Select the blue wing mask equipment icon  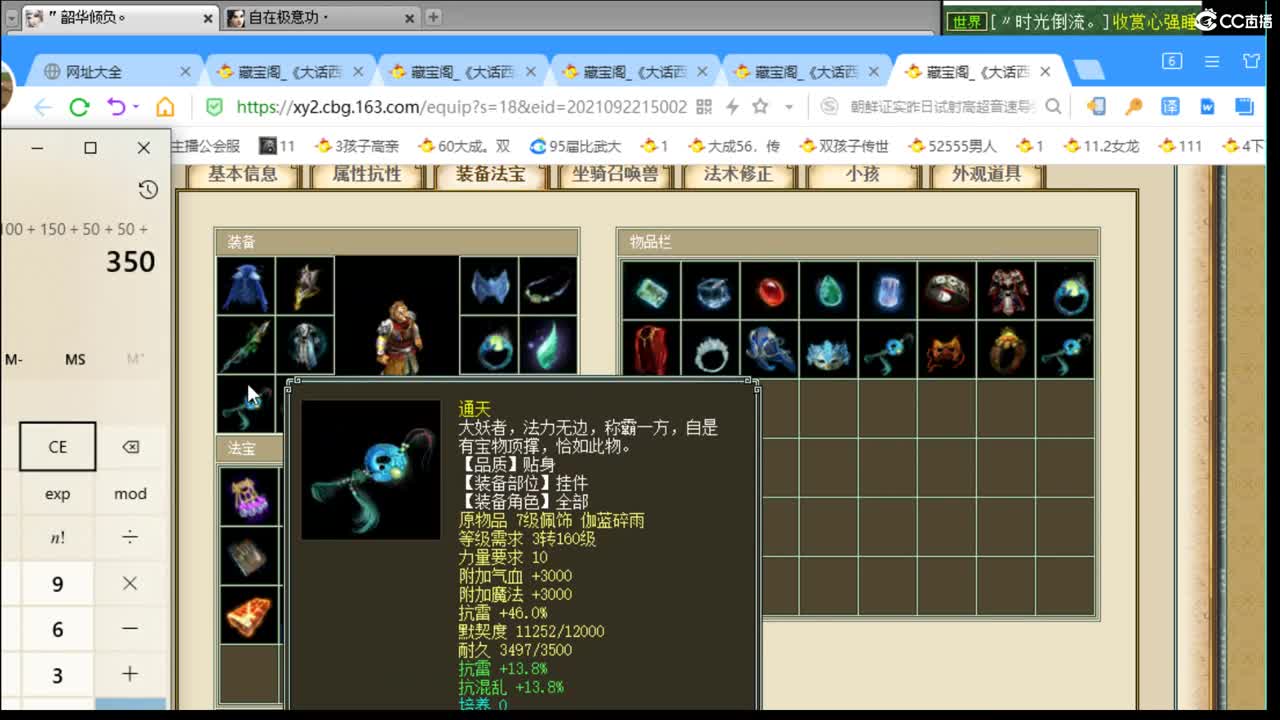pyautogui.click(x=489, y=287)
